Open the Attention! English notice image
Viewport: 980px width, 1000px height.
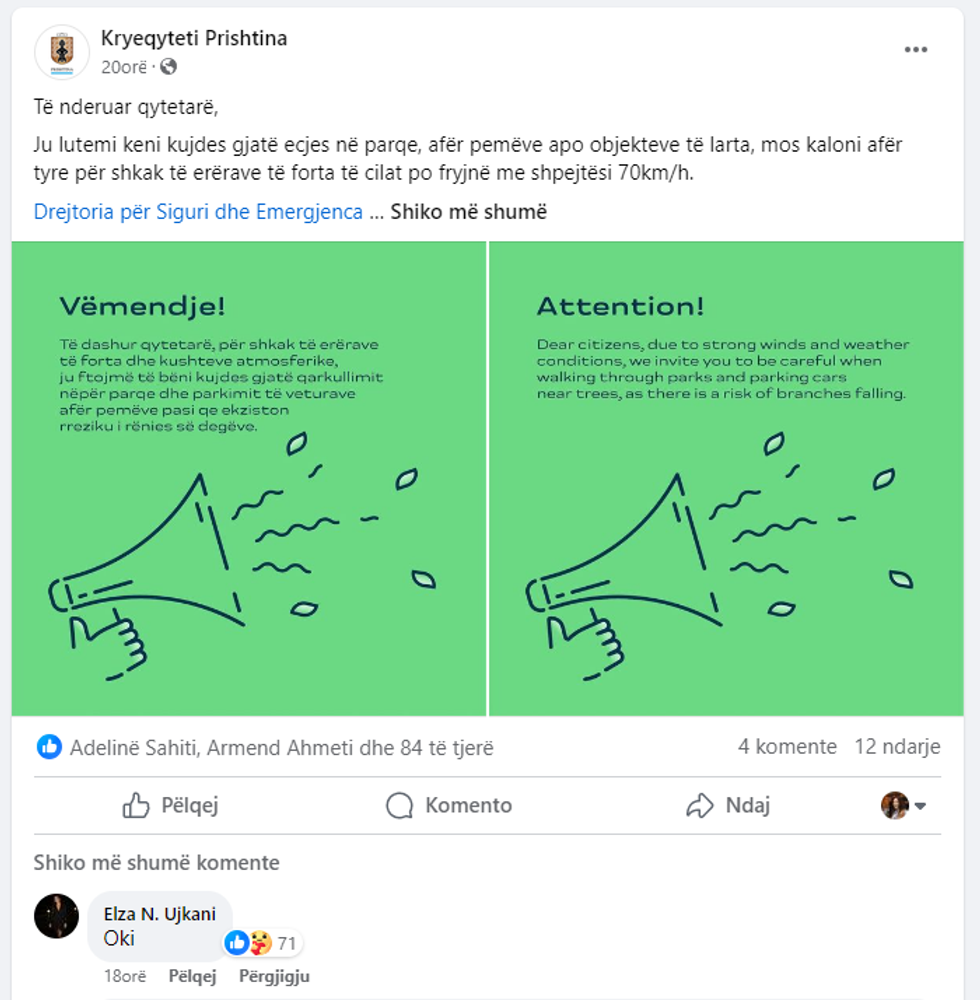[x=726, y=478]
